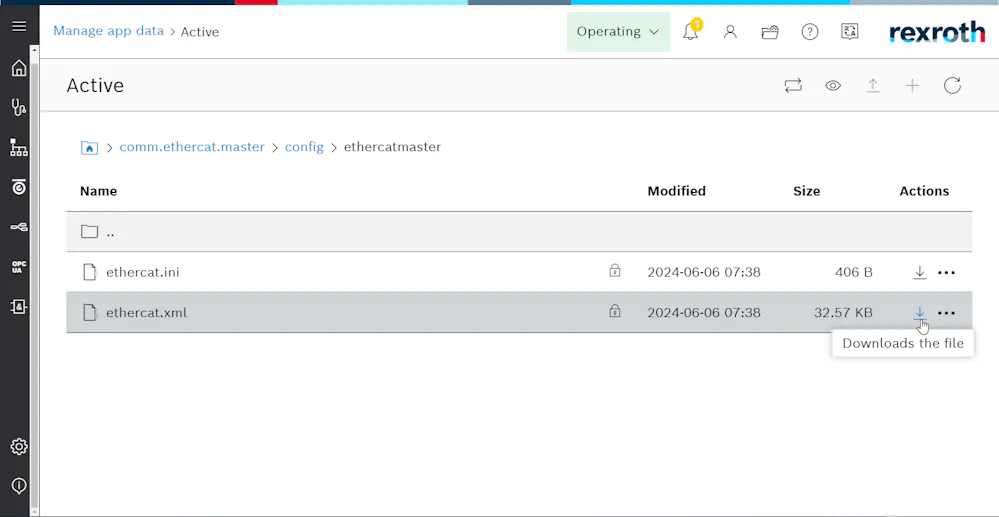Open comm.ethercat.master breadcrumb folder
The height and width of the screenshot is (517, 999).
192,147
